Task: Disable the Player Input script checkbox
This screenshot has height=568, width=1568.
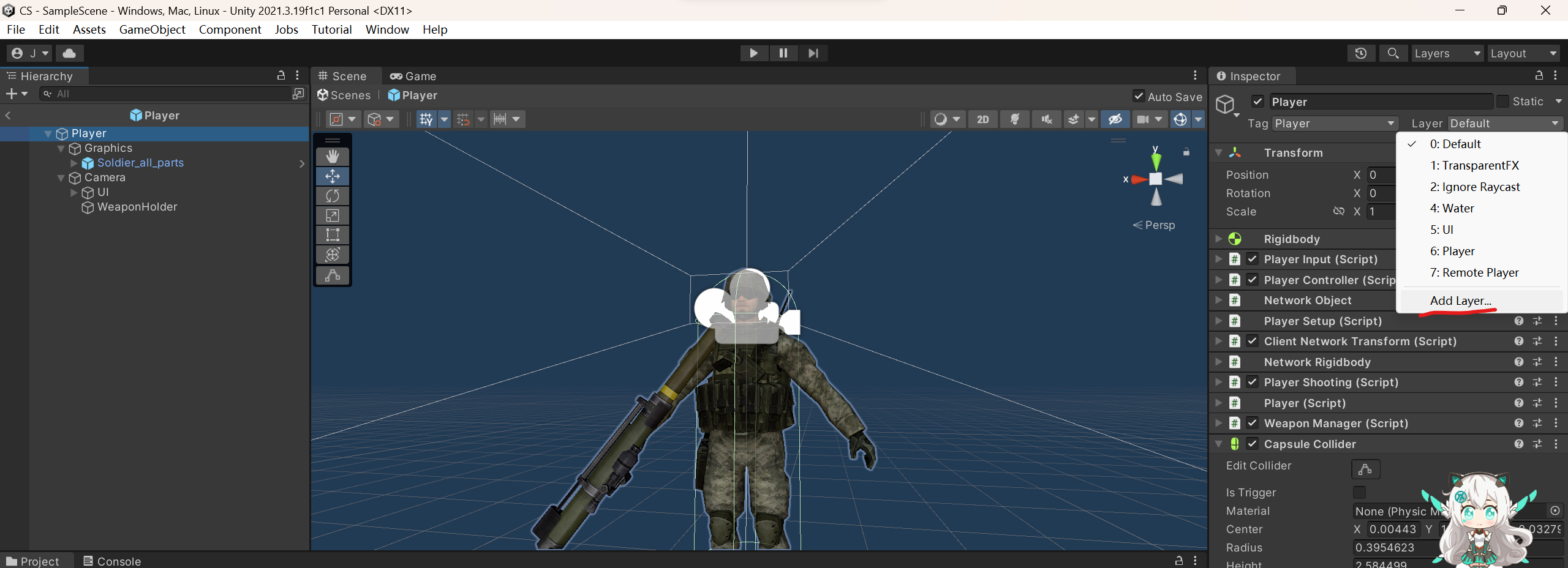Action: 1253,259
